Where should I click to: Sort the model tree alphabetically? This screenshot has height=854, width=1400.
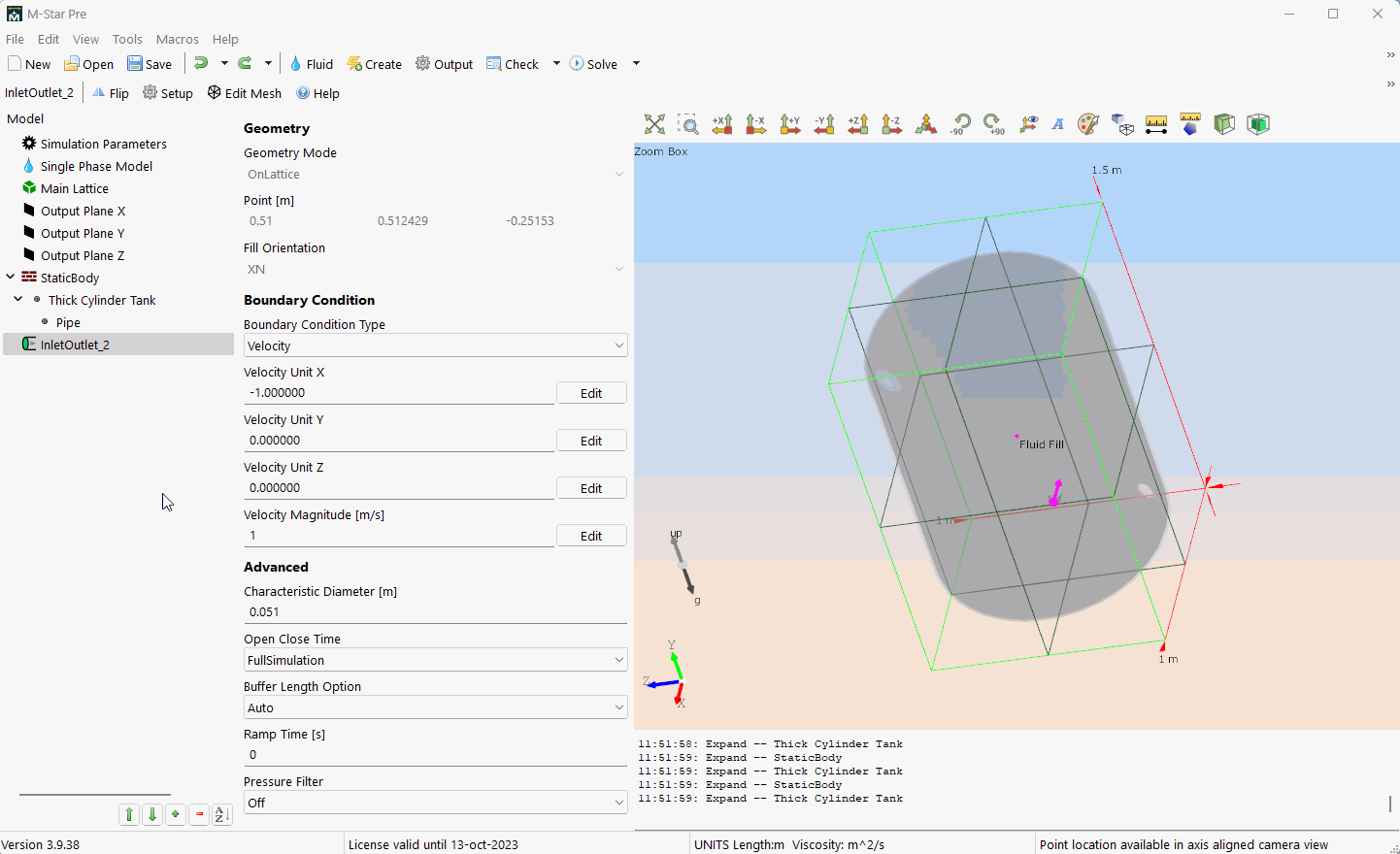click(x=222, y=814)
